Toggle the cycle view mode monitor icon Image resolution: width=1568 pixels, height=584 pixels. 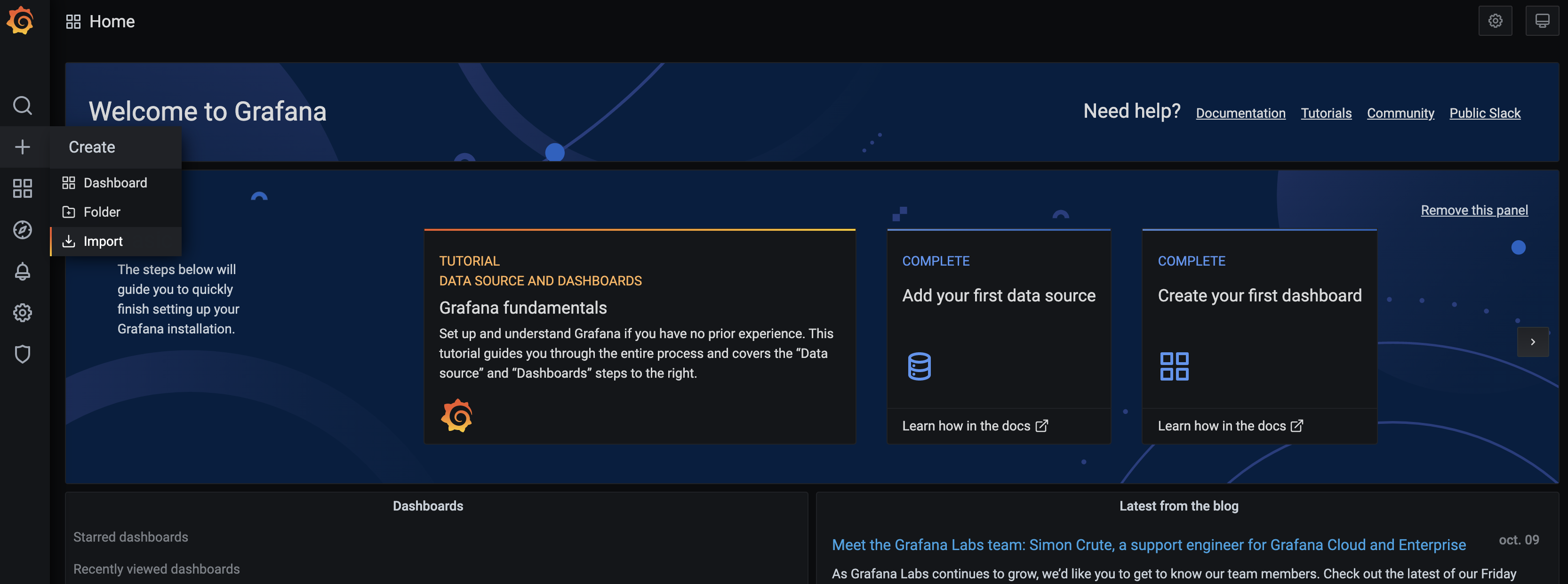[x=1541, y=21]
